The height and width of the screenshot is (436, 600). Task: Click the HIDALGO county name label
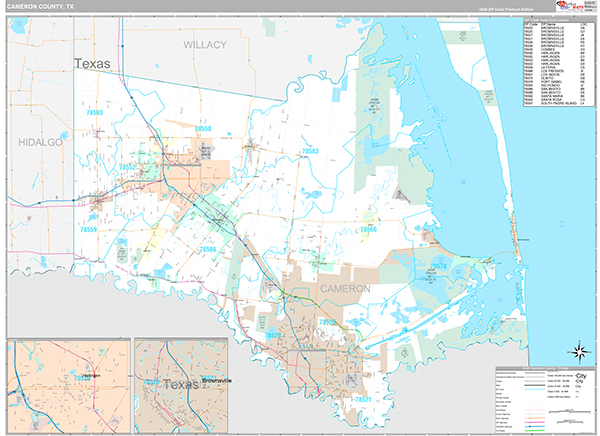coord(40,142)
